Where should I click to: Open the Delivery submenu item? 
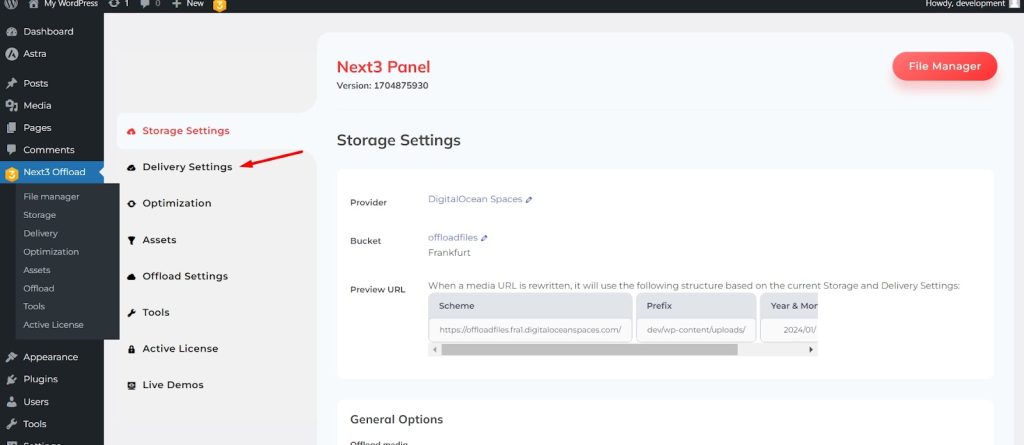click(x=40, y=233)
